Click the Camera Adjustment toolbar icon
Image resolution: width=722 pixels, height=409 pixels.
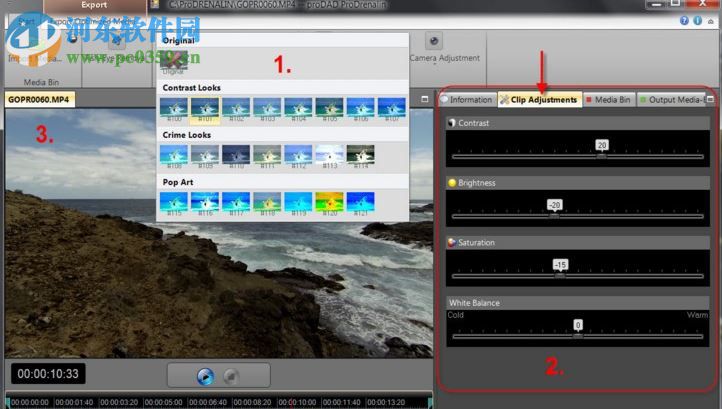434,41
